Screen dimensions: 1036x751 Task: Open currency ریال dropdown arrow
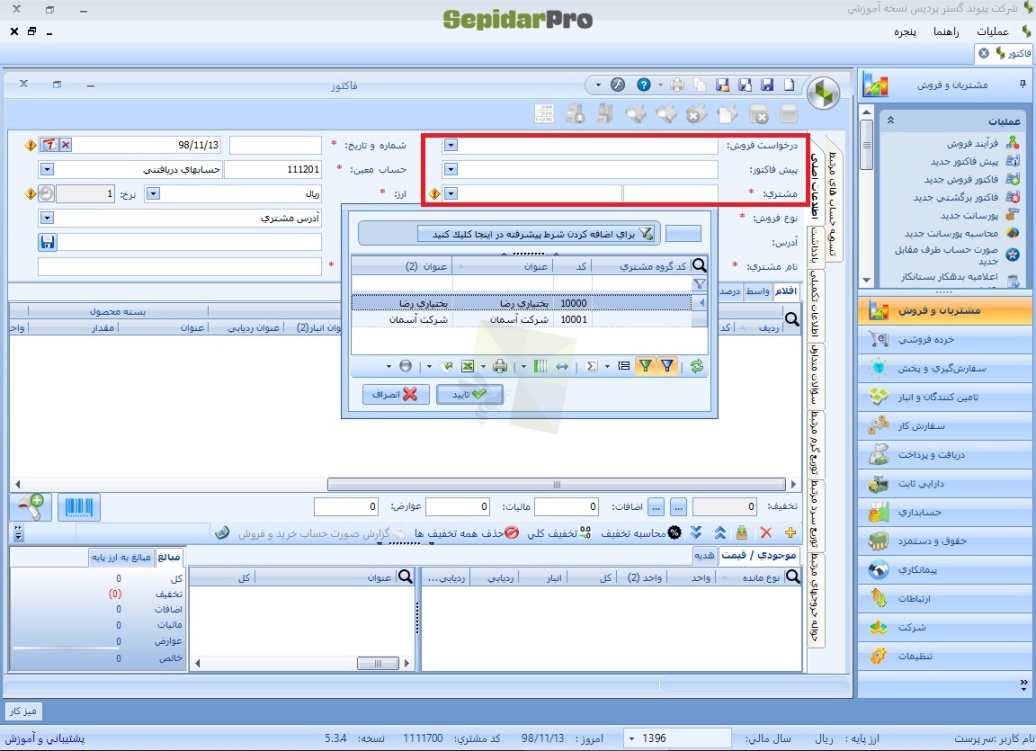[153, 194]
